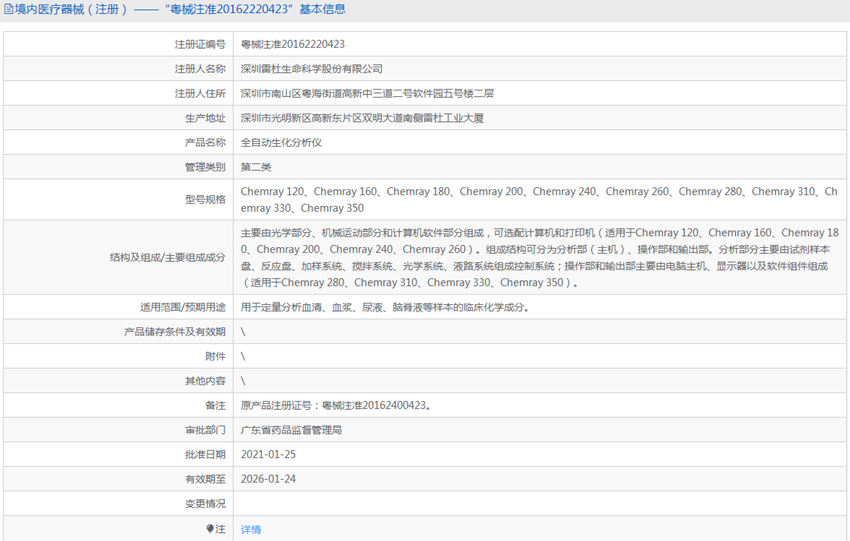The image size is (850, 541).
Task: Click product name 全自动生化分析仪
Action: pos(281,143)
